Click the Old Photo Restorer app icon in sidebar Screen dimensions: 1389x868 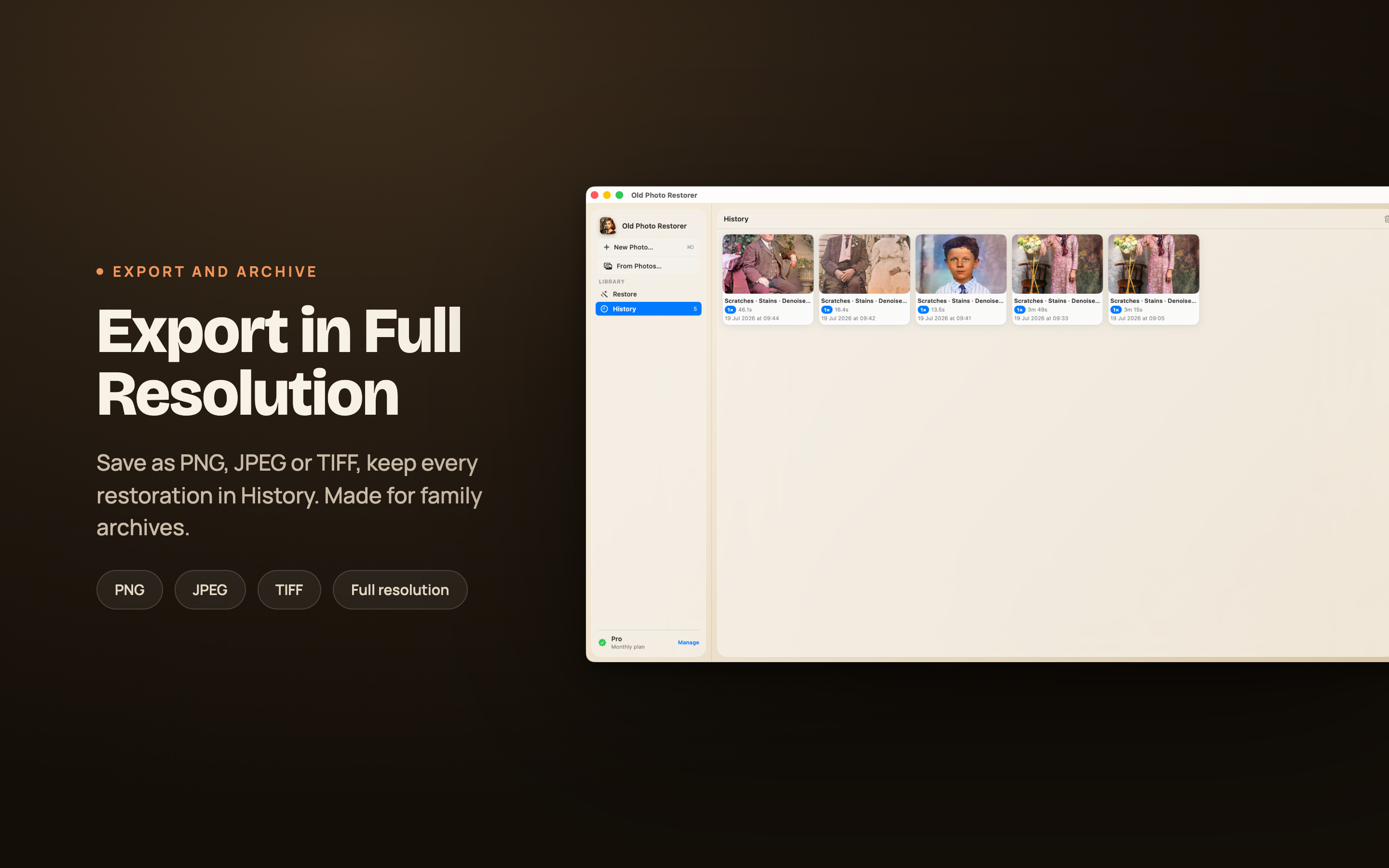pyautogui.click(x=608, y=226)
